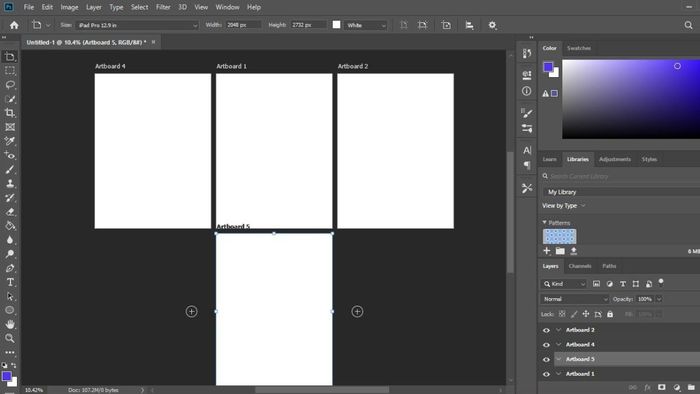The width and height of the screenshot is (700, 394).
Task: Select the Path Selection tool
Action: click(10, 296)
